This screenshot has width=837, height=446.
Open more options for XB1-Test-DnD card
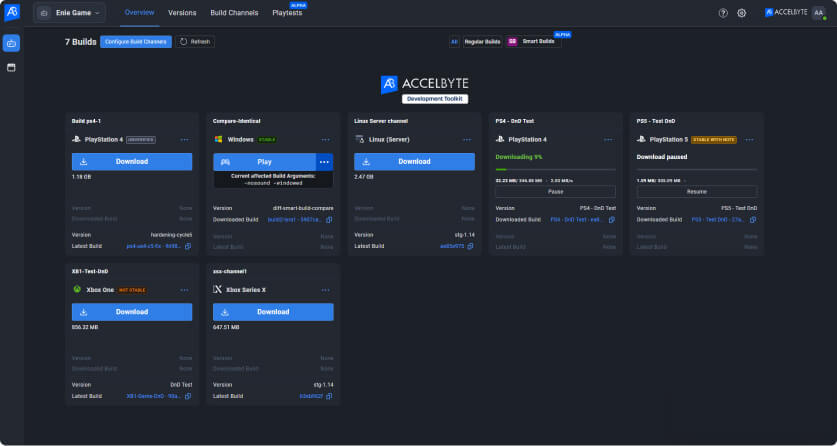click(185, 290)
